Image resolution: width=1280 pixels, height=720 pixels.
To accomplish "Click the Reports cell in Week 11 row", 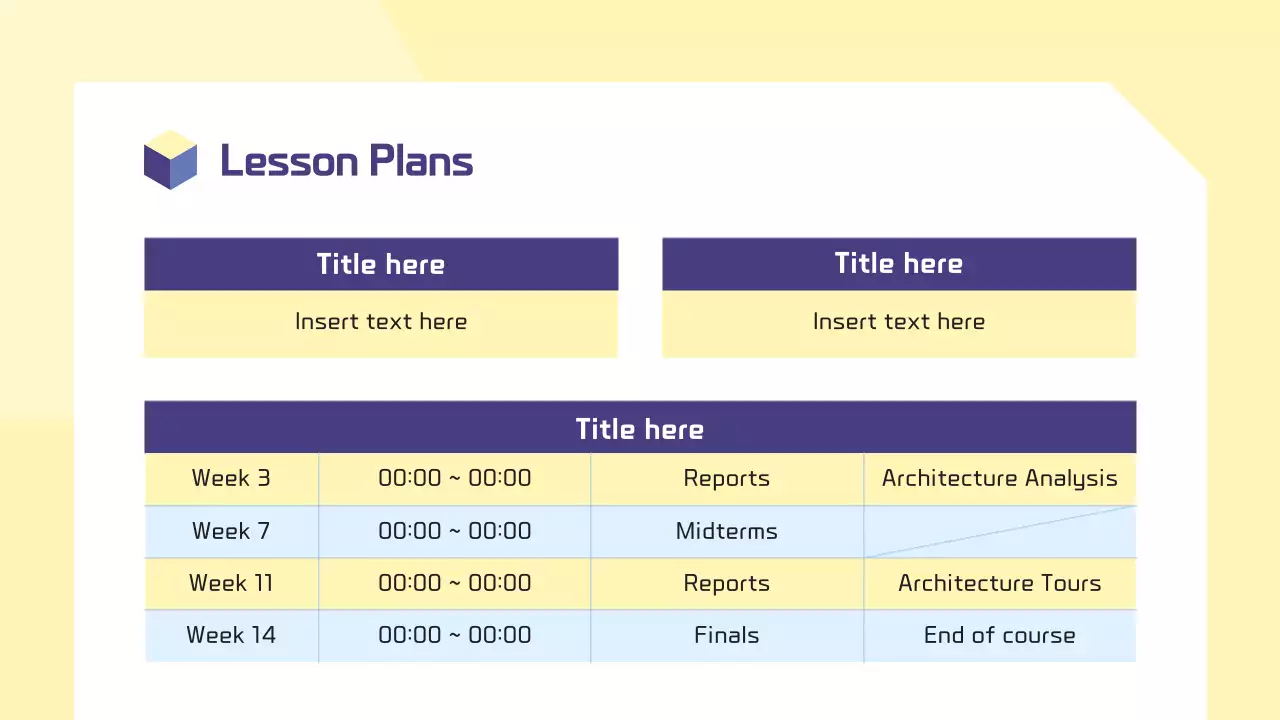I will click(727, 583).
